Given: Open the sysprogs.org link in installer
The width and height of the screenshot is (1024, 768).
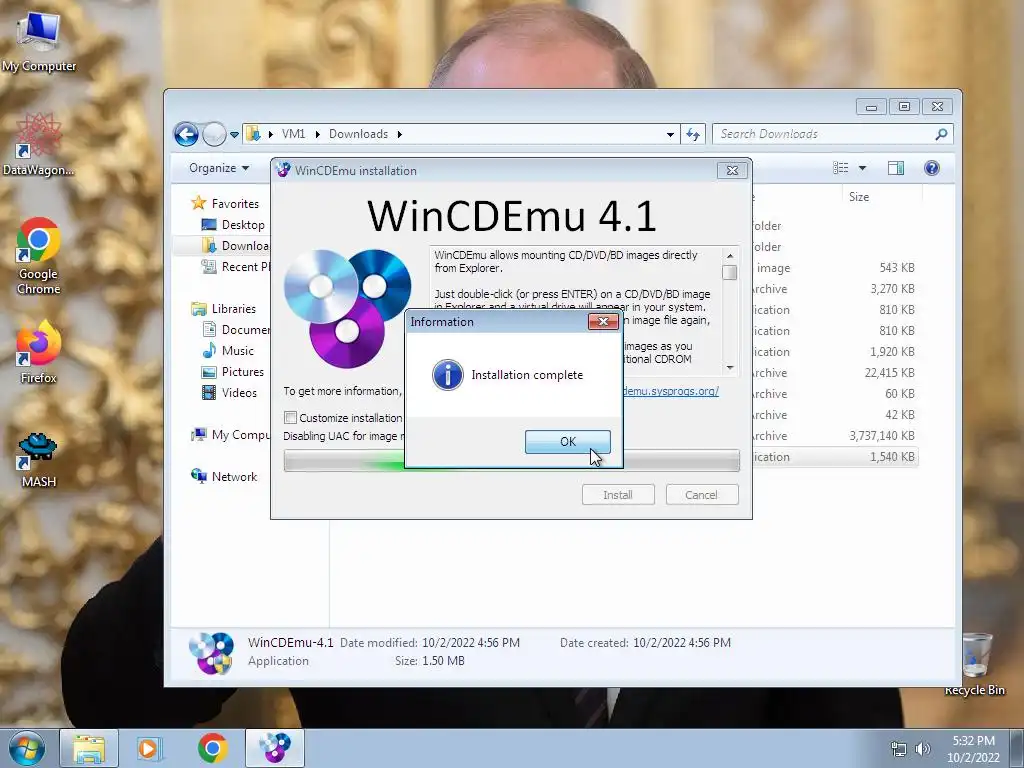Looking at the screenshot, I should [x=671, y=391].
